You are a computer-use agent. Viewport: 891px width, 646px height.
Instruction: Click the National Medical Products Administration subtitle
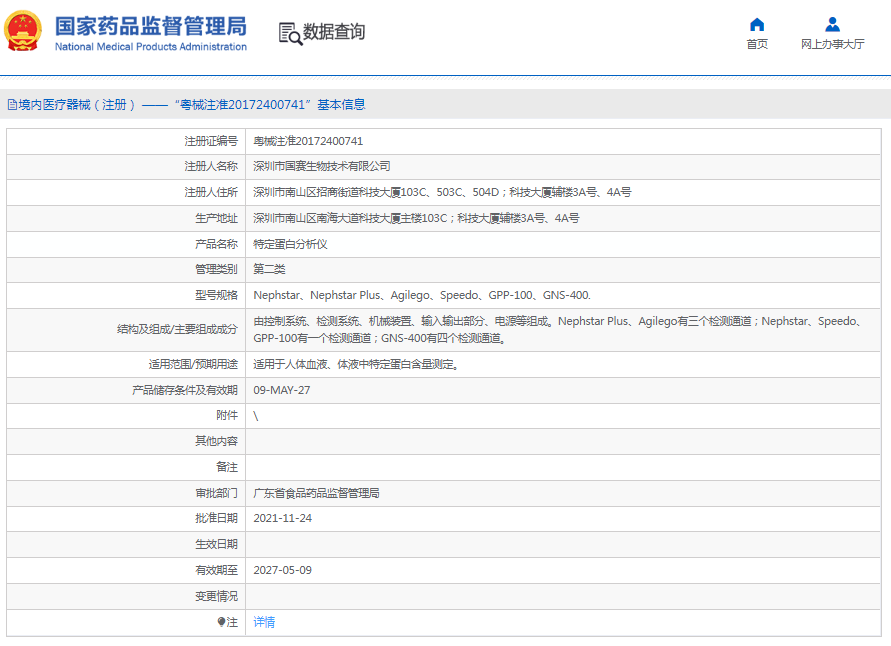150,47
